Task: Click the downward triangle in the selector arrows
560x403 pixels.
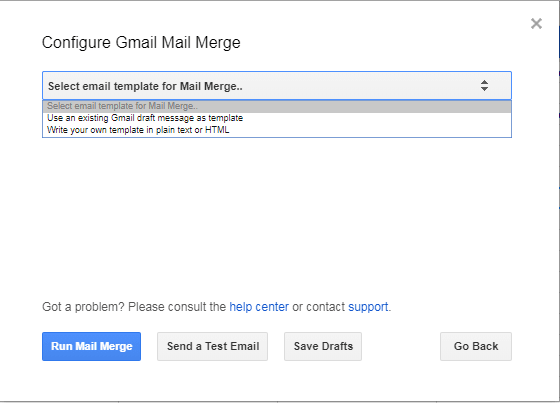Action: tap(484, 89)
